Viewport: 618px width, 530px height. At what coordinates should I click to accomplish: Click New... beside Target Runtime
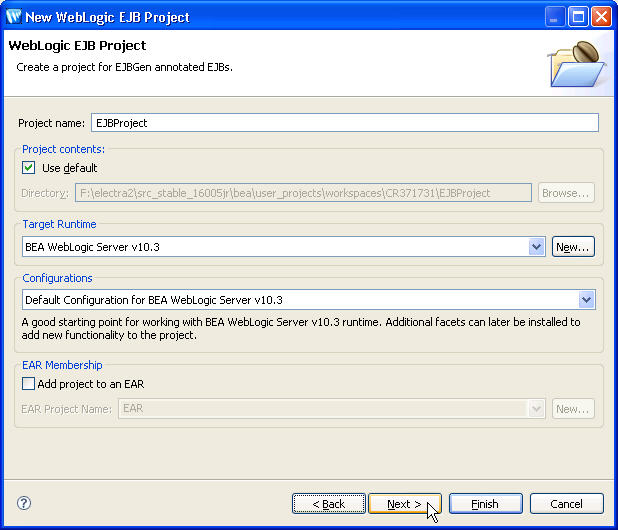coord(573,247)
